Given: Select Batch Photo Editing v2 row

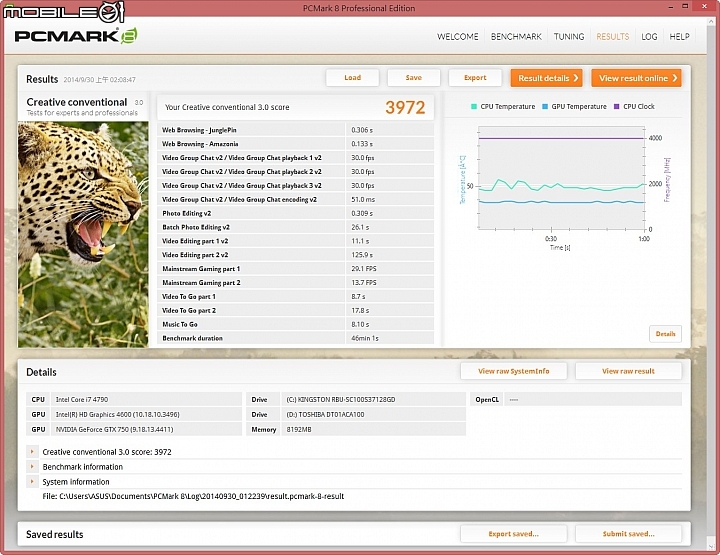Looking at the screenshot, I should (x=295, y=227).
